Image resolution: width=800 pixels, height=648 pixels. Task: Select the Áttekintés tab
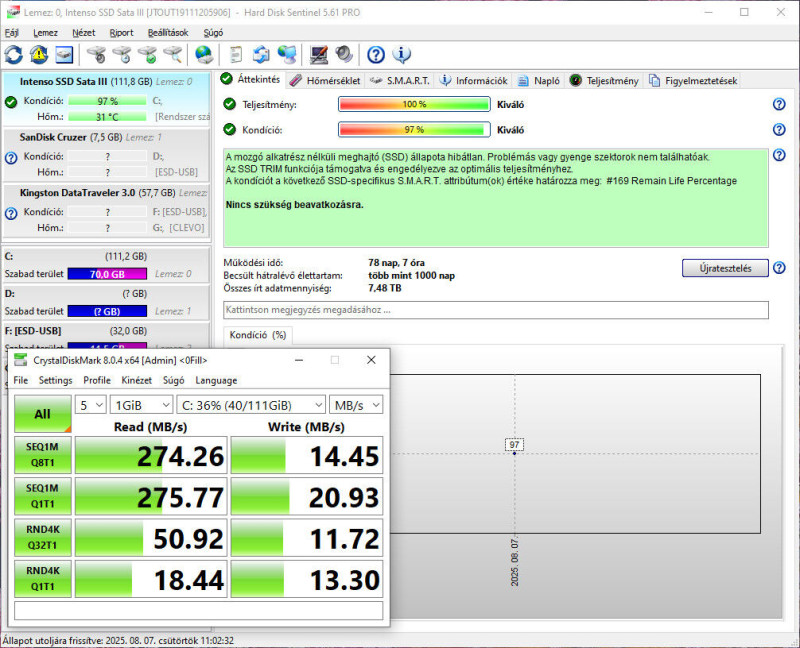[x=251, y=79]
